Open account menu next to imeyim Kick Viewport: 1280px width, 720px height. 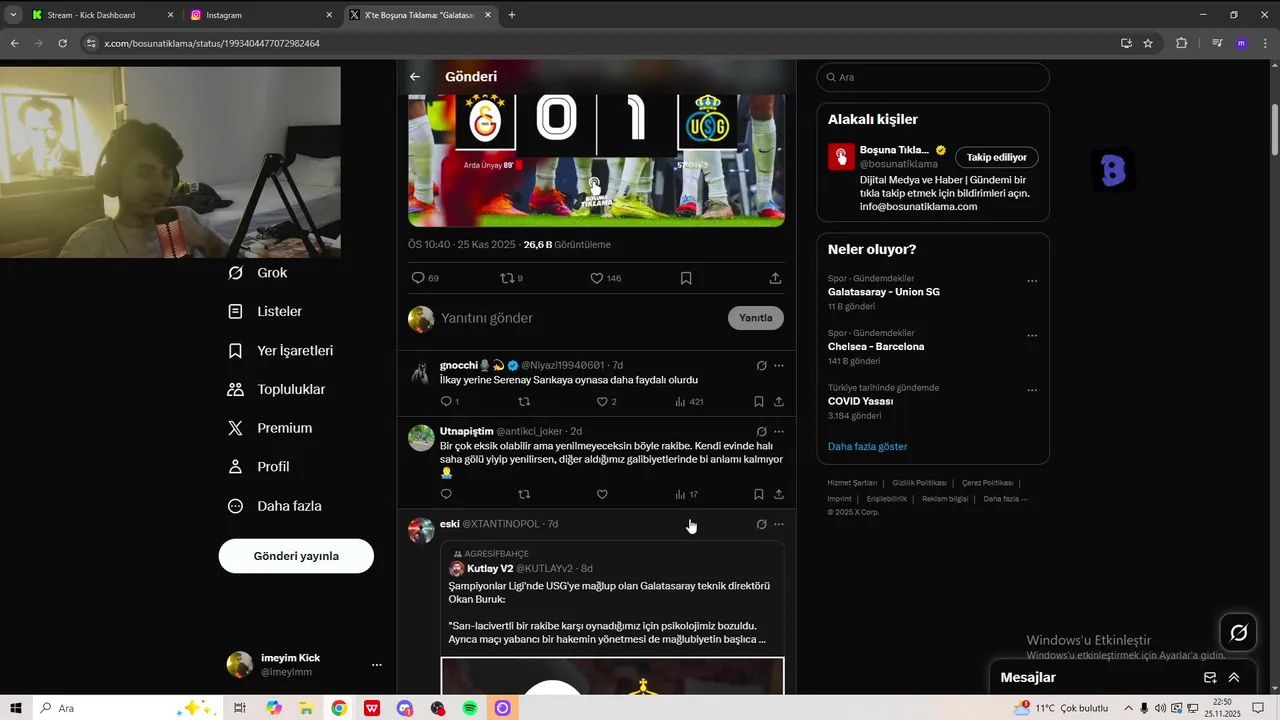pyautogui.click(x=376, y=665)
